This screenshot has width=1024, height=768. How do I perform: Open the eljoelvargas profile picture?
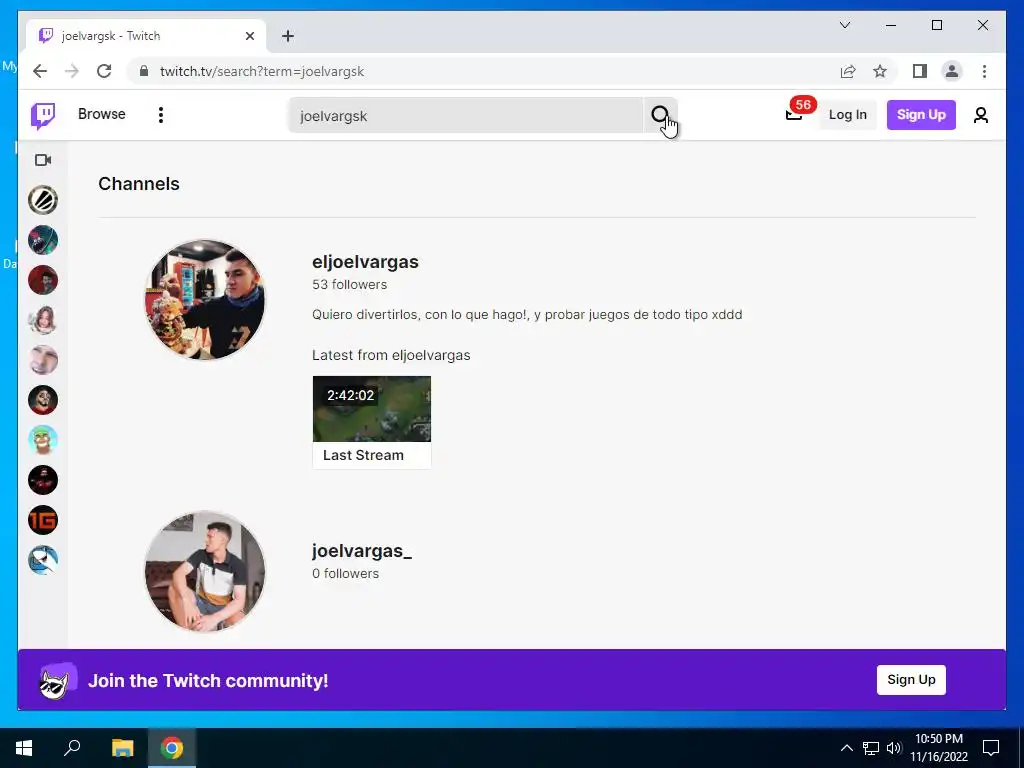[205, 300]
